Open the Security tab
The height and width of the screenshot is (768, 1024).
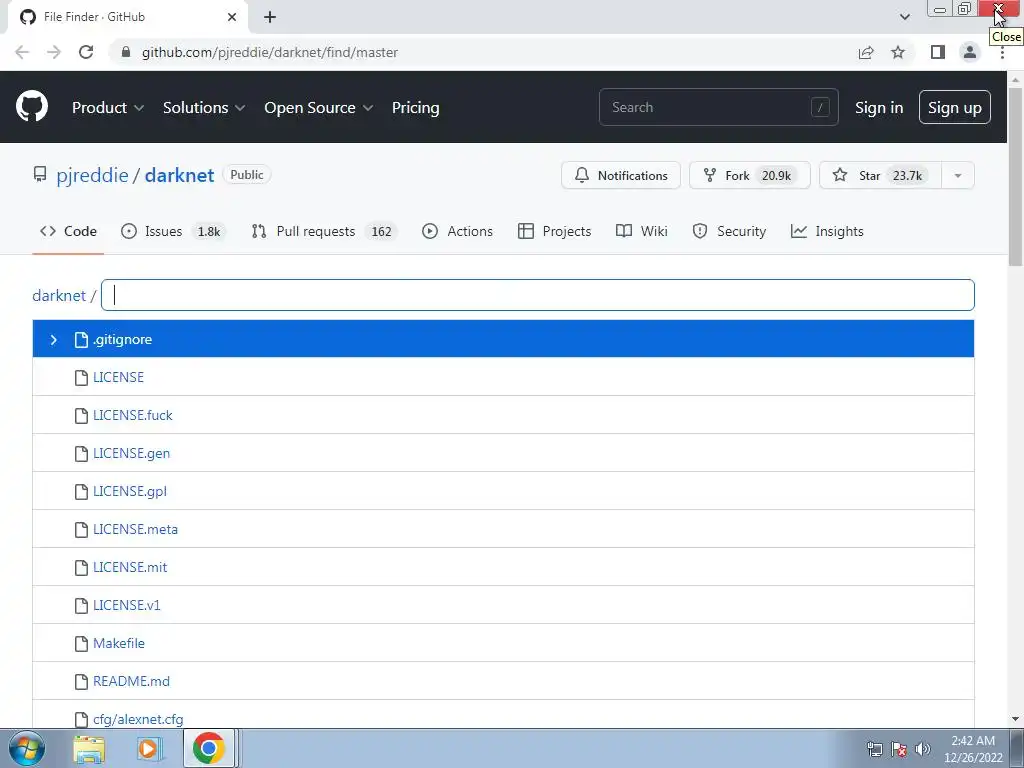pyautogui.click(x=729, y=231)
